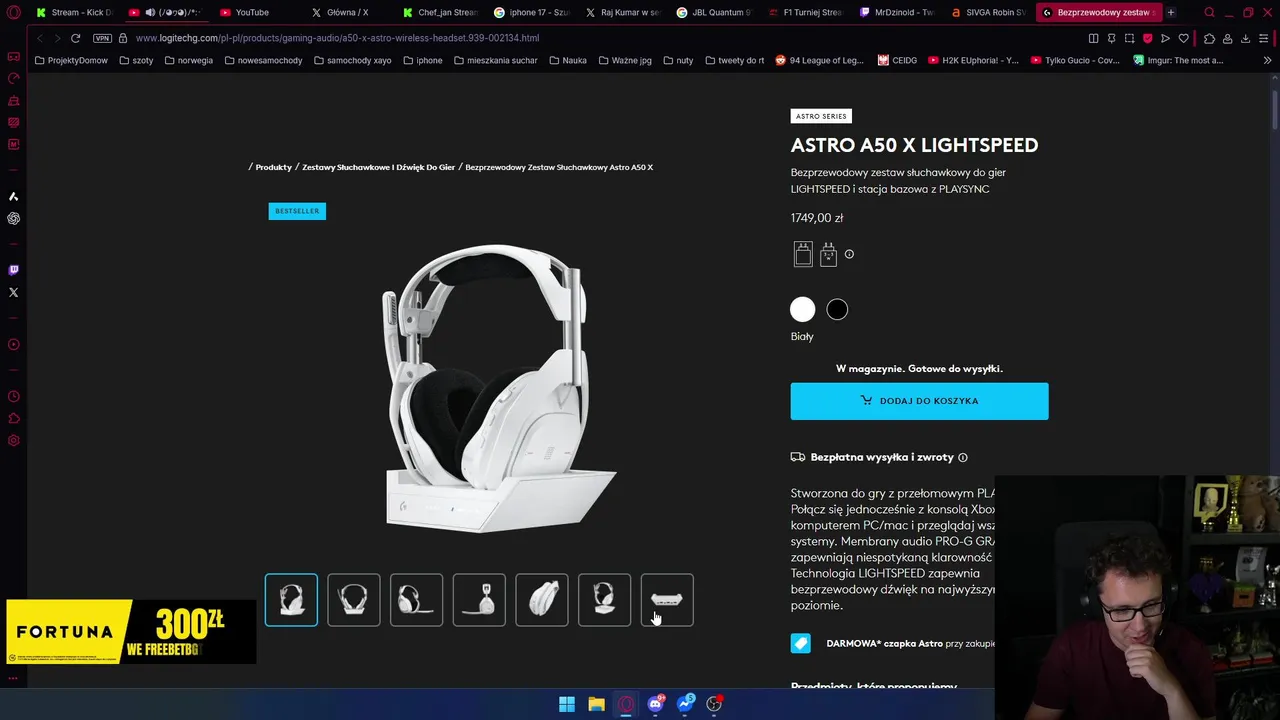Screen dimensions: 1280x720
Task: Open the profile account icon
Action: pos(1227,38)
